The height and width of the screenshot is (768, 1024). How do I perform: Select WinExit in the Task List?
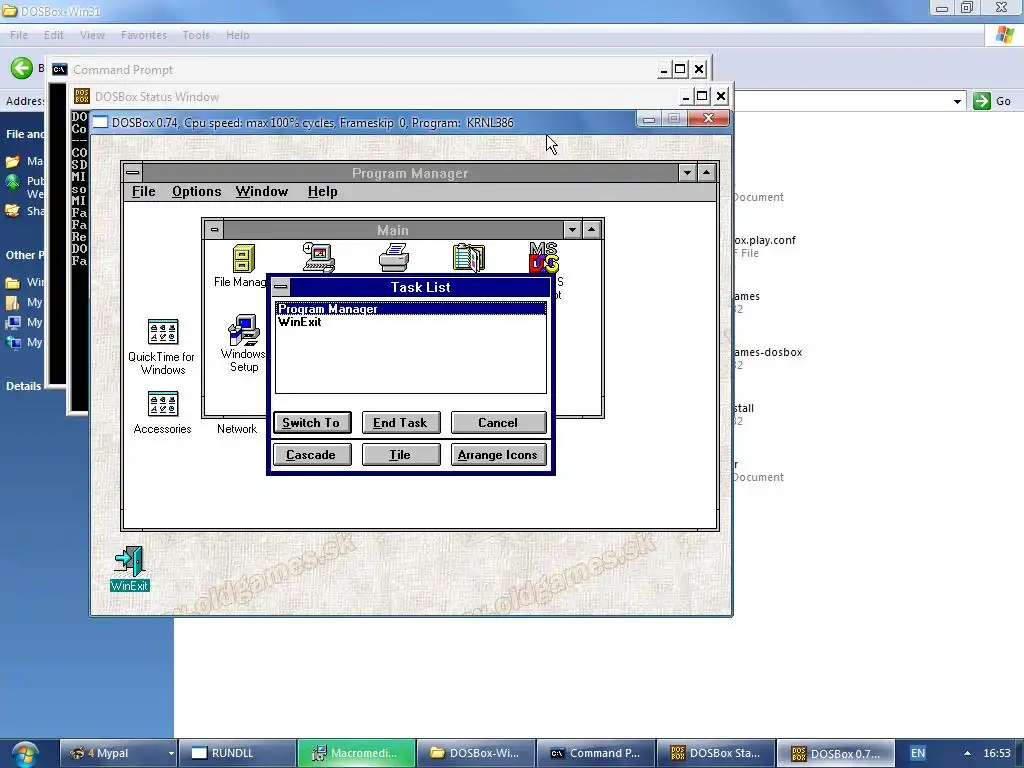(411, 322)
